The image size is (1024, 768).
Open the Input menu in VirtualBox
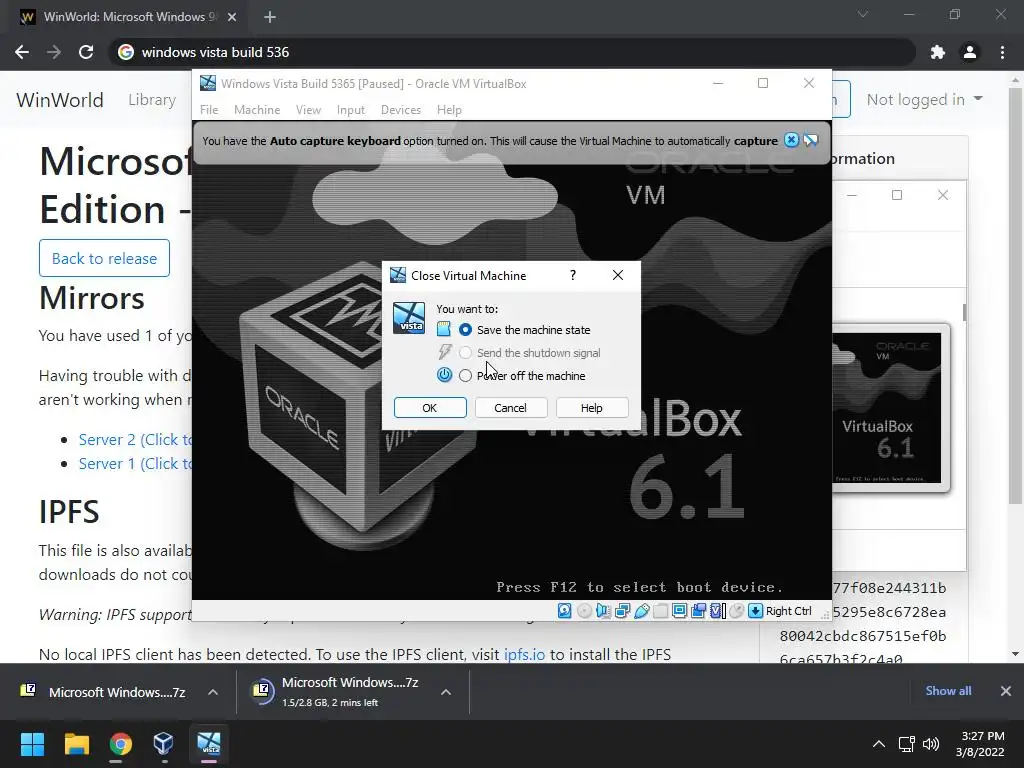click(x=351, y=110)
